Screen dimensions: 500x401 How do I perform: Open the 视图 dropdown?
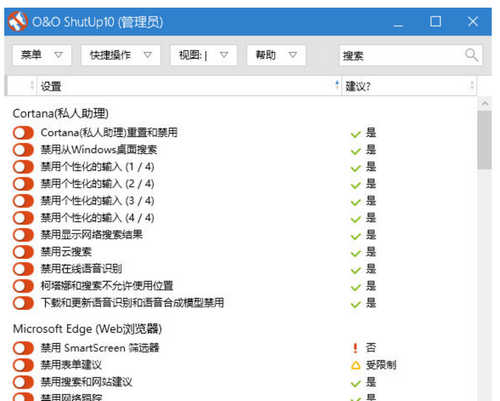[x=203, y=55]
